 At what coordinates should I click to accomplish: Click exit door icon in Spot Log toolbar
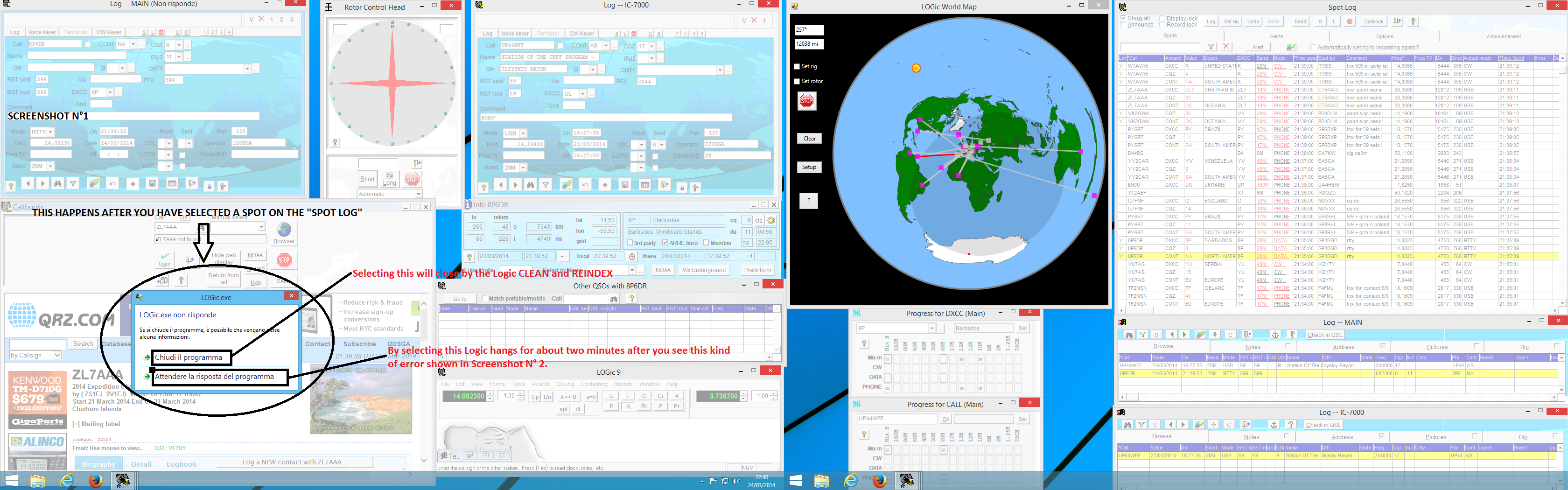[1398, 21]
